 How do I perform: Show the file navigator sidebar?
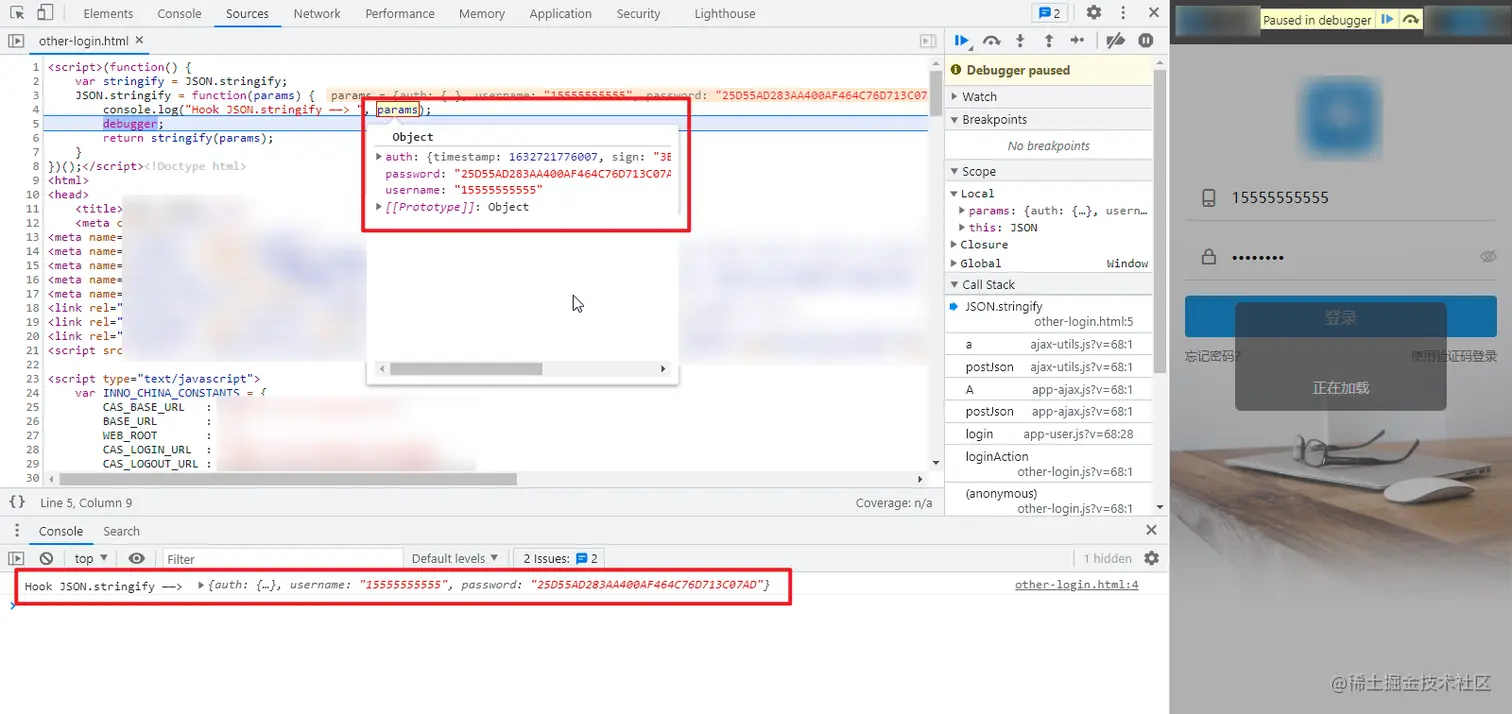click(16, 41)
